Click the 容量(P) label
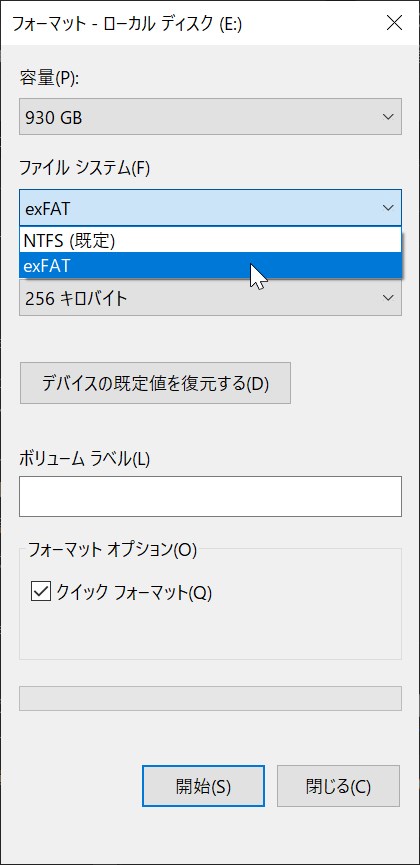420x865 pixels. click(49, 79)
